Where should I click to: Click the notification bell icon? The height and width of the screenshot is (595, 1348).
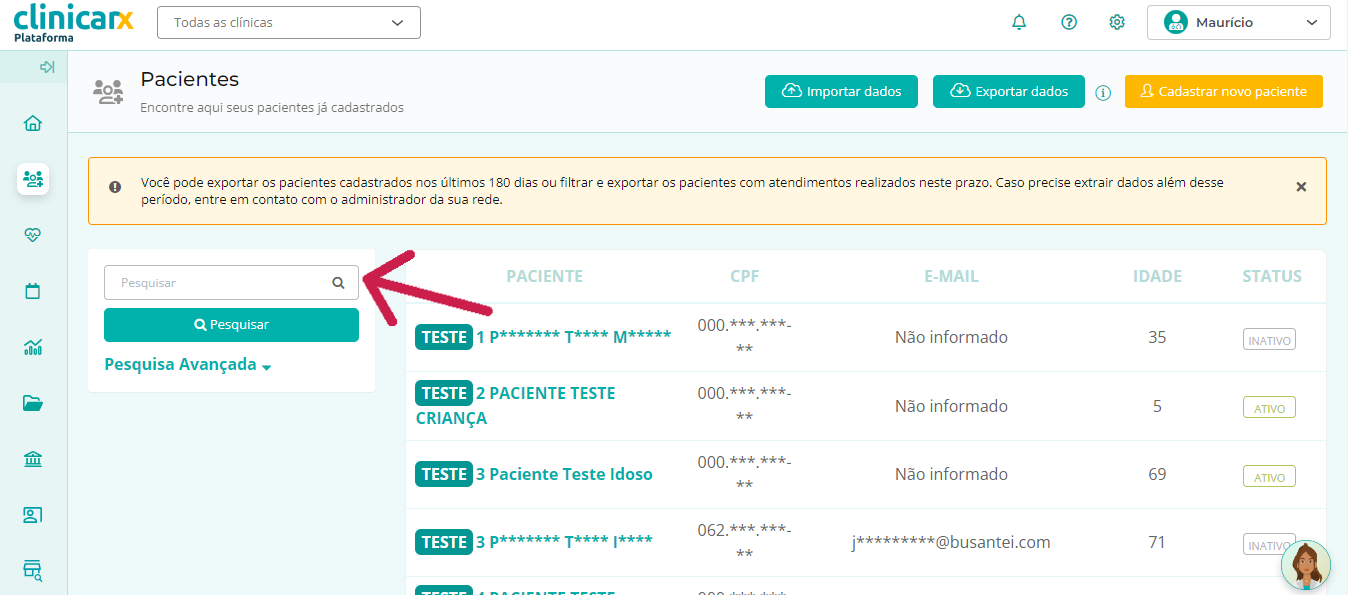(1019, 22)
